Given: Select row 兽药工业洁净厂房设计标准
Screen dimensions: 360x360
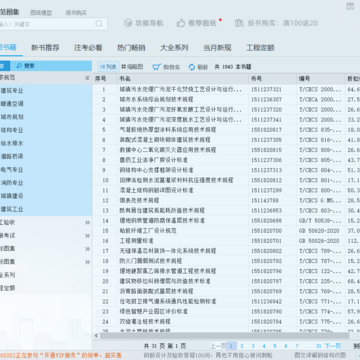Looking at the screenshot, I should coord(226,160).
